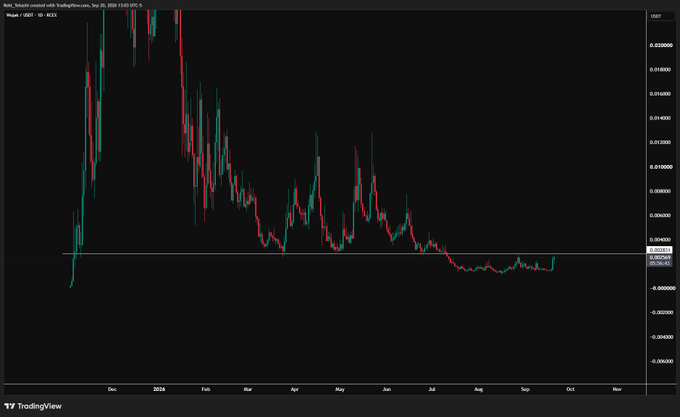Select the horizontal support line on chart

click(354, 253)
